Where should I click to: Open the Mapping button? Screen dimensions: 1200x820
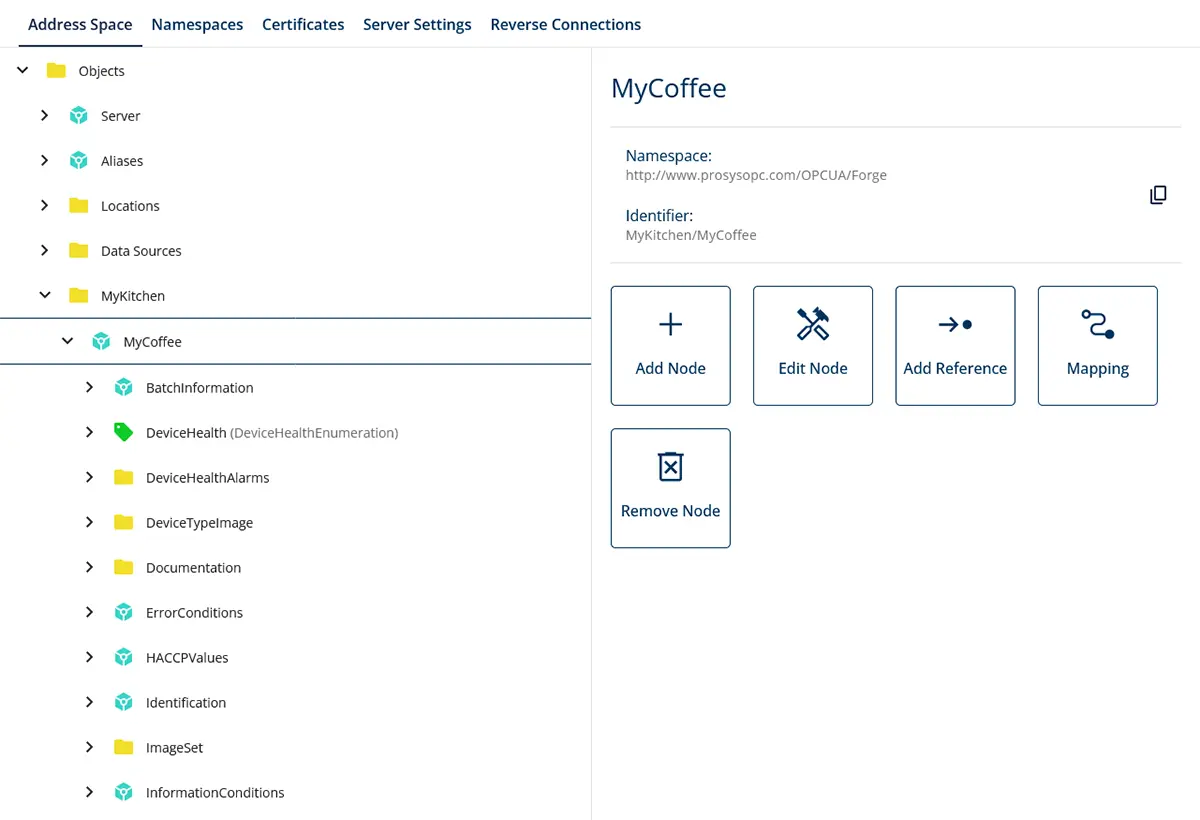click(x=1098, y=346)
